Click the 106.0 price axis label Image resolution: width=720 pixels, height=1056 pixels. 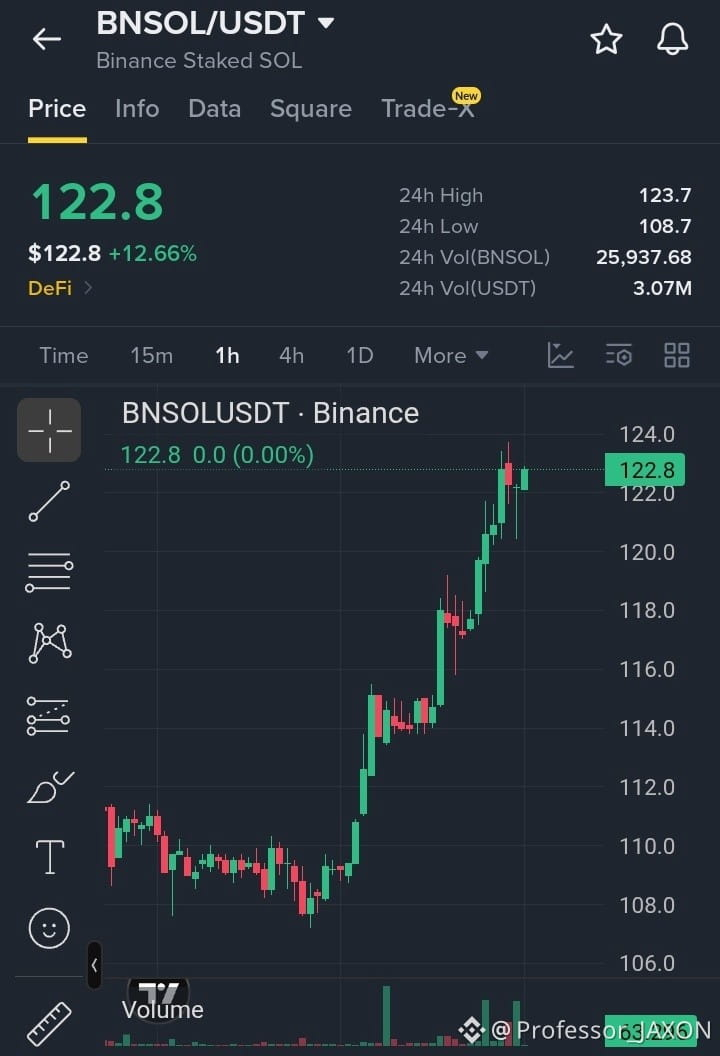pyautogui.click(x=647, y=963)
